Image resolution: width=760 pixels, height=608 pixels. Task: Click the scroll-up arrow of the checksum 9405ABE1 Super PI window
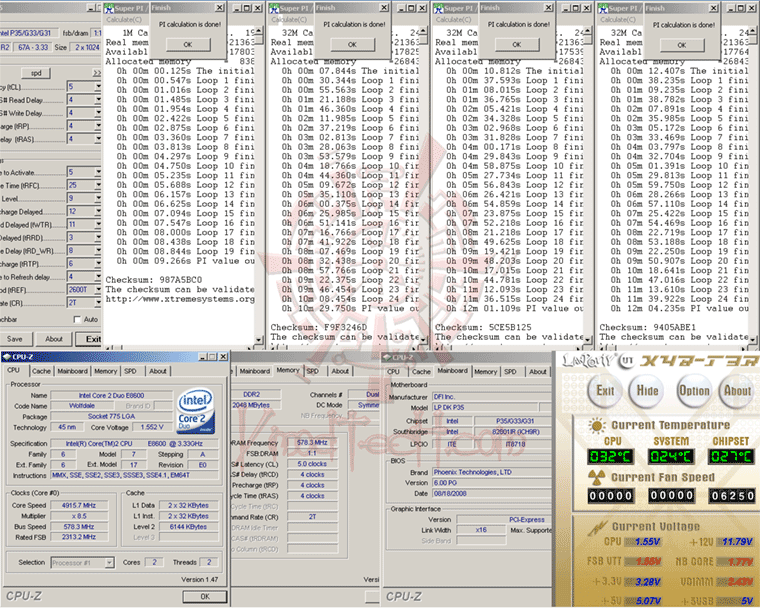click(x=753, y=31)
